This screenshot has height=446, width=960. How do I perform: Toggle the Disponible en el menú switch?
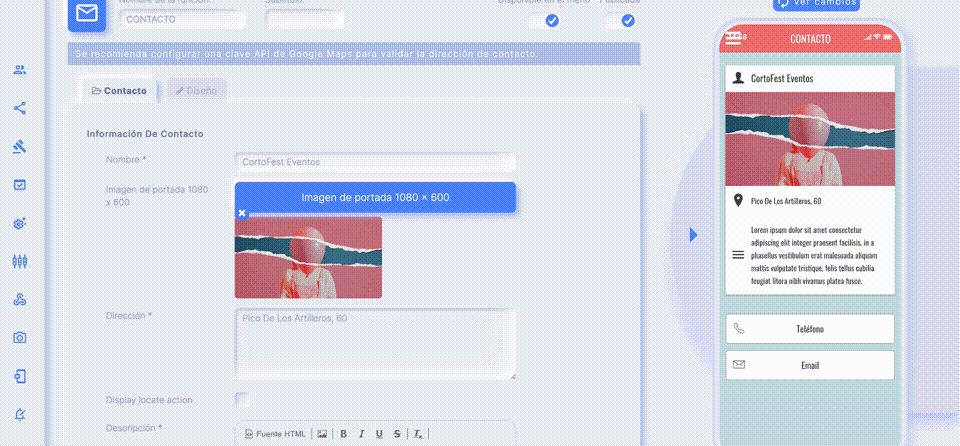click(544, 21)
